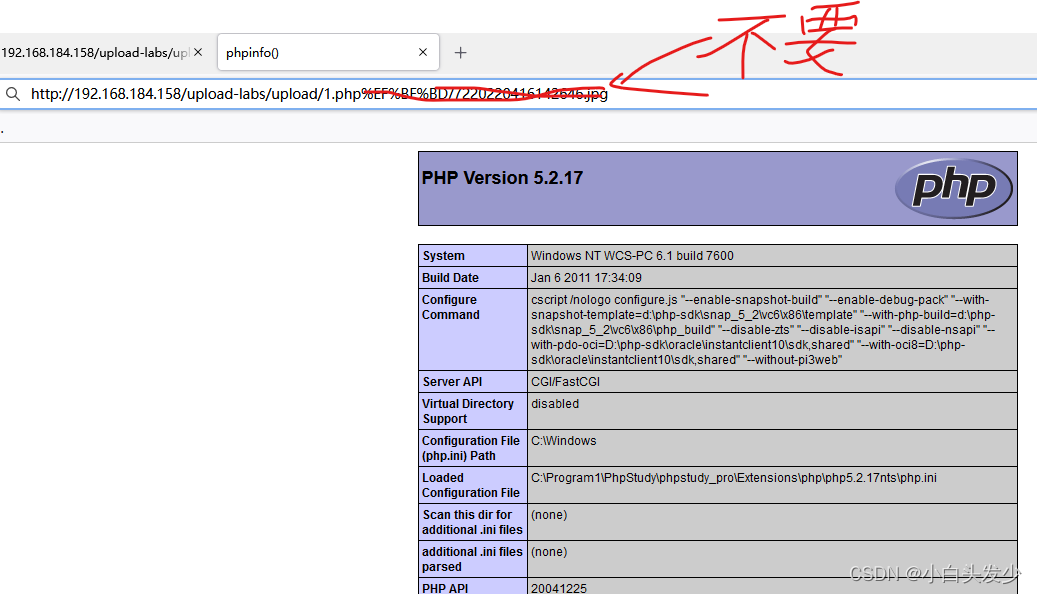Image resolution: width=1037 pixels, height=594 pixels.
Task: Select Scan this dir for additional .ini label
Action: click(x=472, y=522)
